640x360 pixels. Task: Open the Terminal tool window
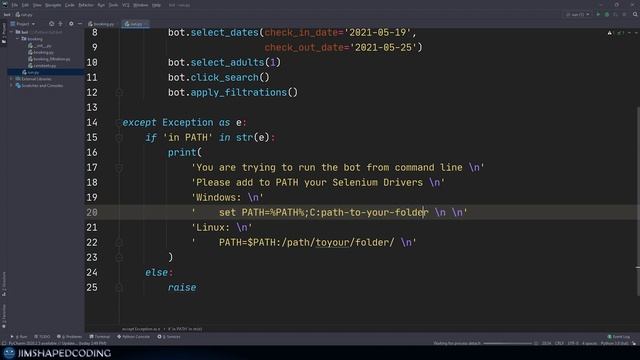coord(100,337)
